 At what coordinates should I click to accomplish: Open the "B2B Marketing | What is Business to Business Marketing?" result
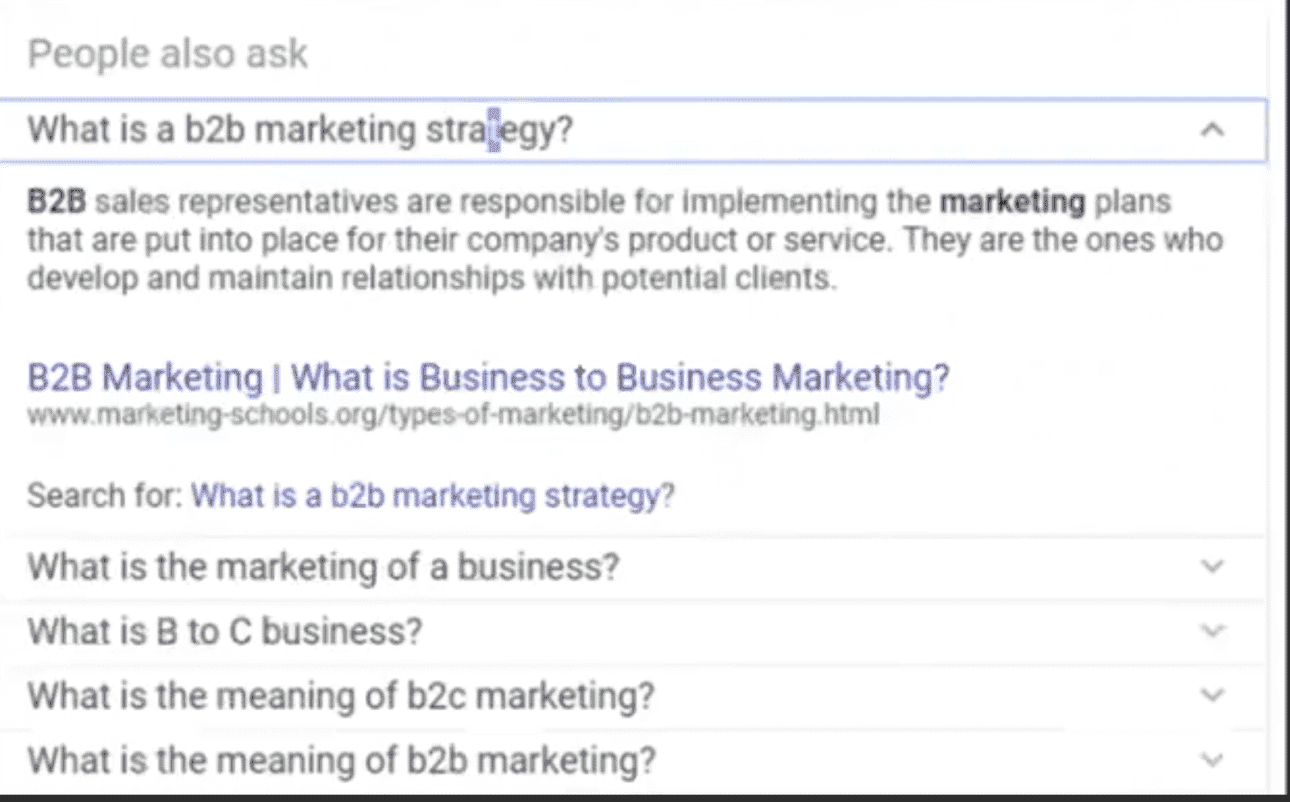488,377
